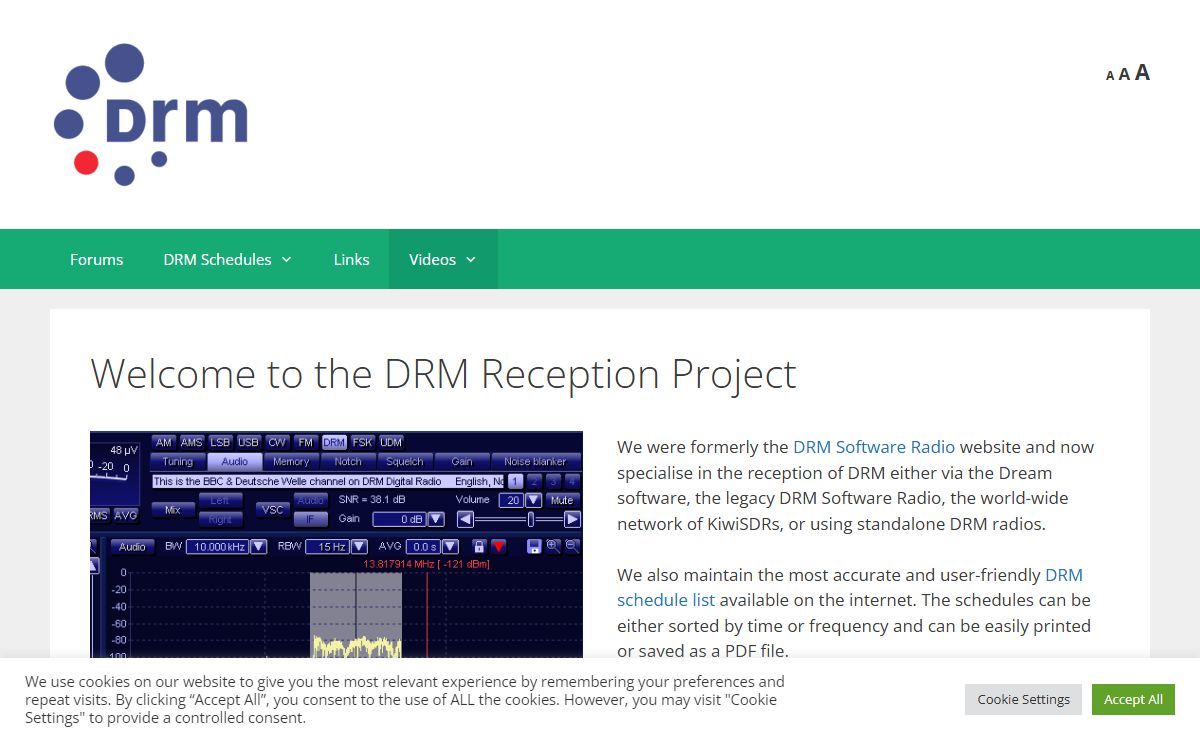The image size is (1200, 740).
Task: Expand the DRM Schedules menu
Action: 227,259
